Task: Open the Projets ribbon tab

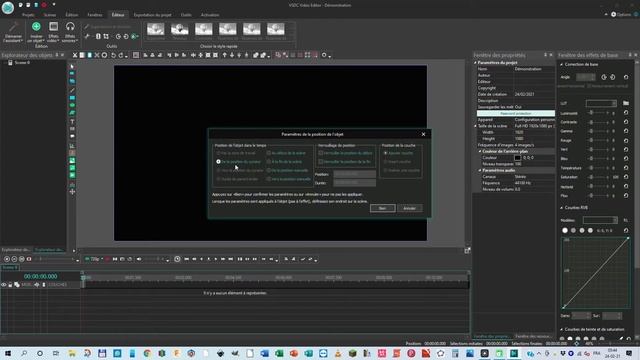Action: pyautogui.click(x=28, y=15)
